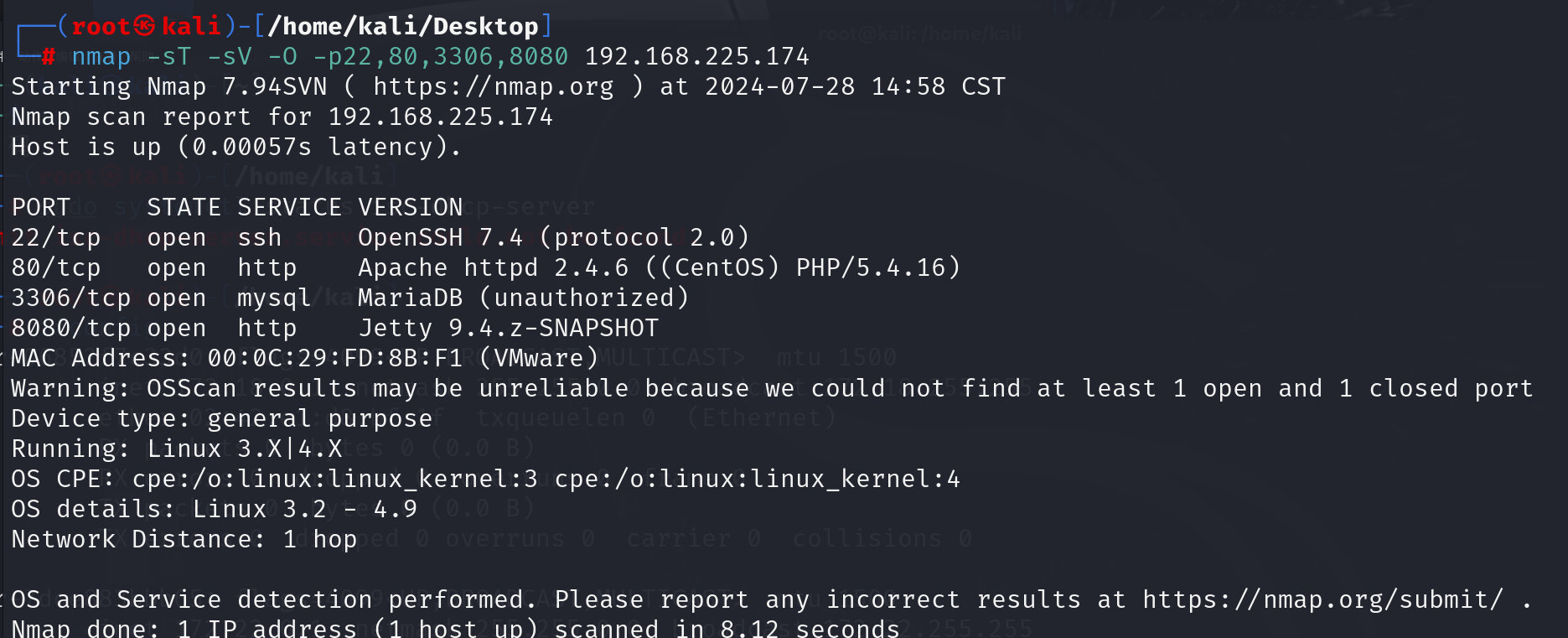Click the Kali skull icon in prompt
This screenshot has width=1568, height=638.
pos(145,26)
